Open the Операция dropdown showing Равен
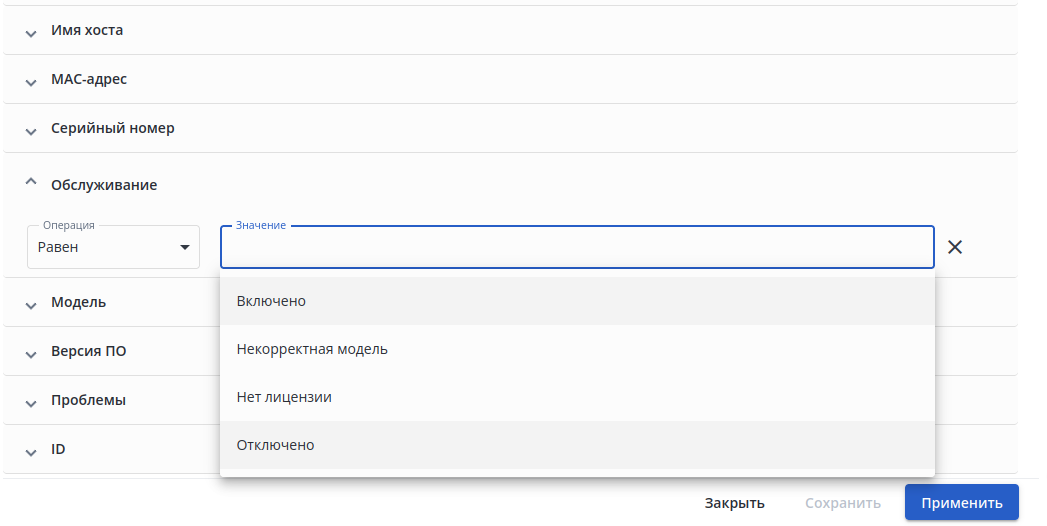The image size is (1047, 526). [x=113, y=247]
